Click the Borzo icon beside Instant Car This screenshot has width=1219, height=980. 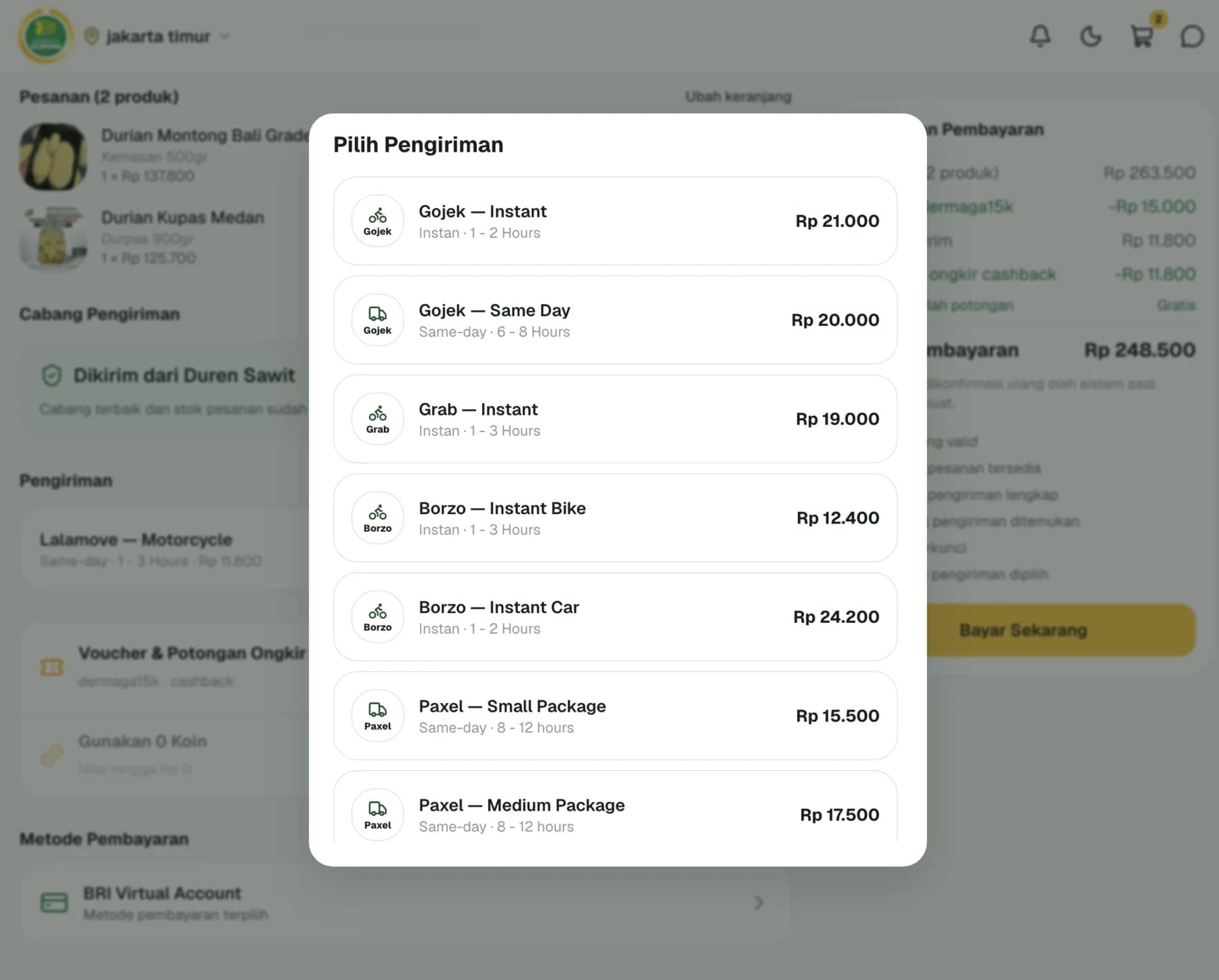click(x=377, y=616)
